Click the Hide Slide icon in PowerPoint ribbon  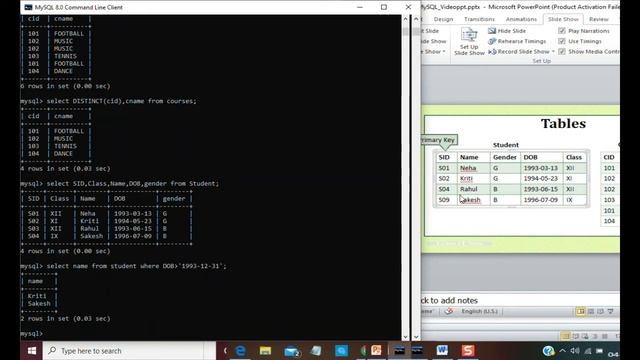point(492,31)
